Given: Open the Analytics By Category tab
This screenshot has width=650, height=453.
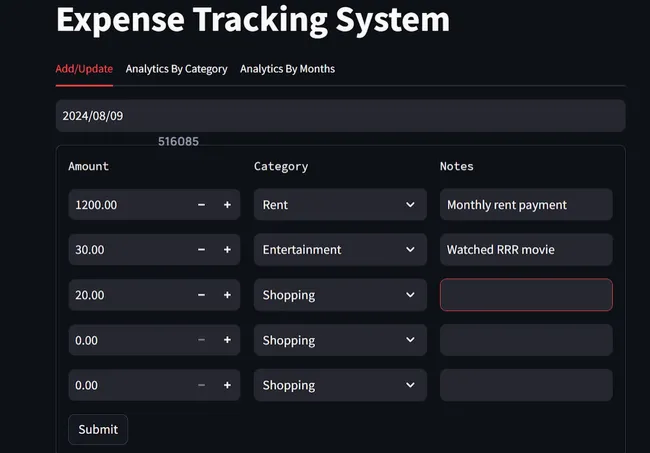Looking at the screenshot, I should point(177,69).
